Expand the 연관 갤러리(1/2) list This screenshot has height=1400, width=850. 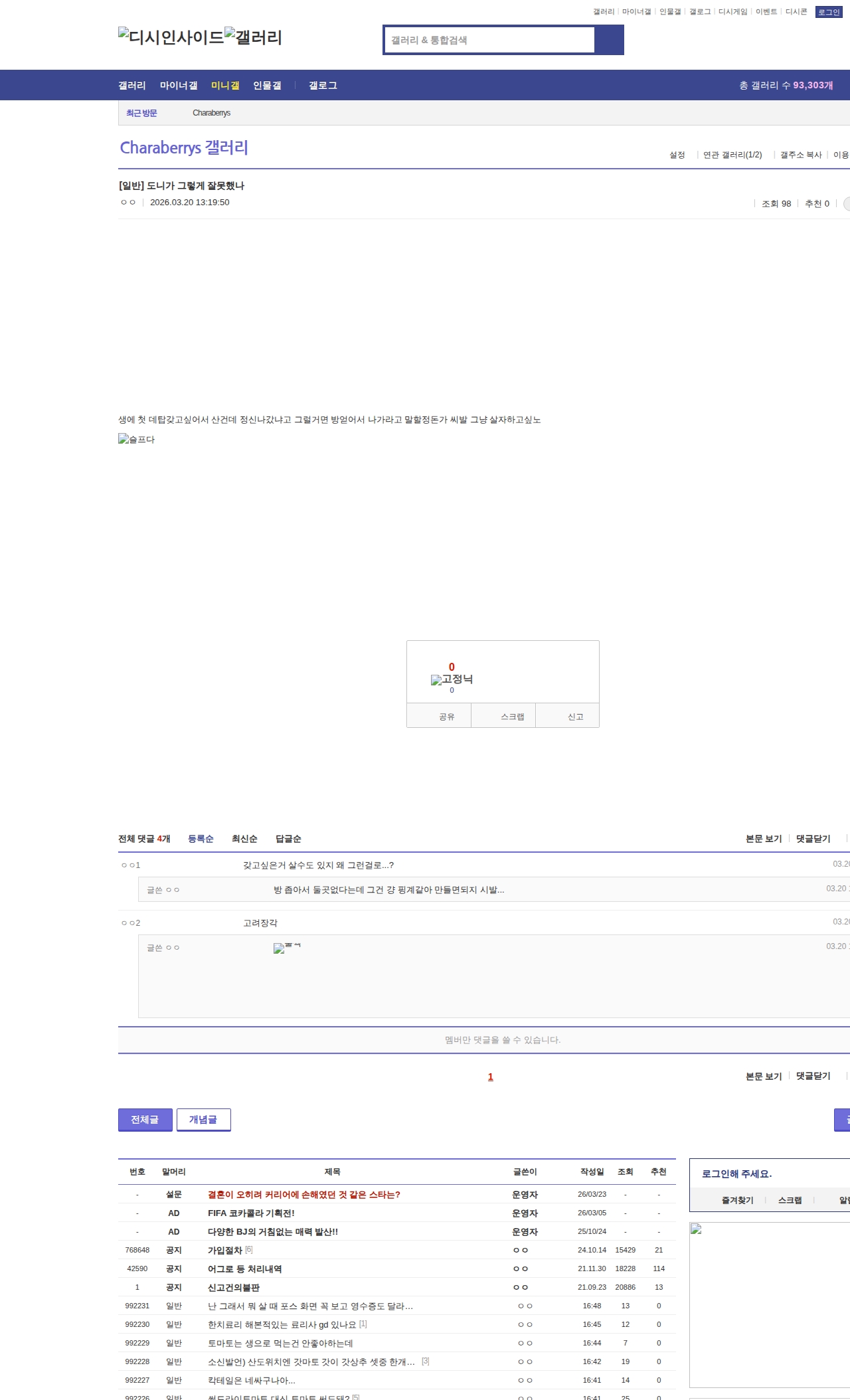click(732, 155)
